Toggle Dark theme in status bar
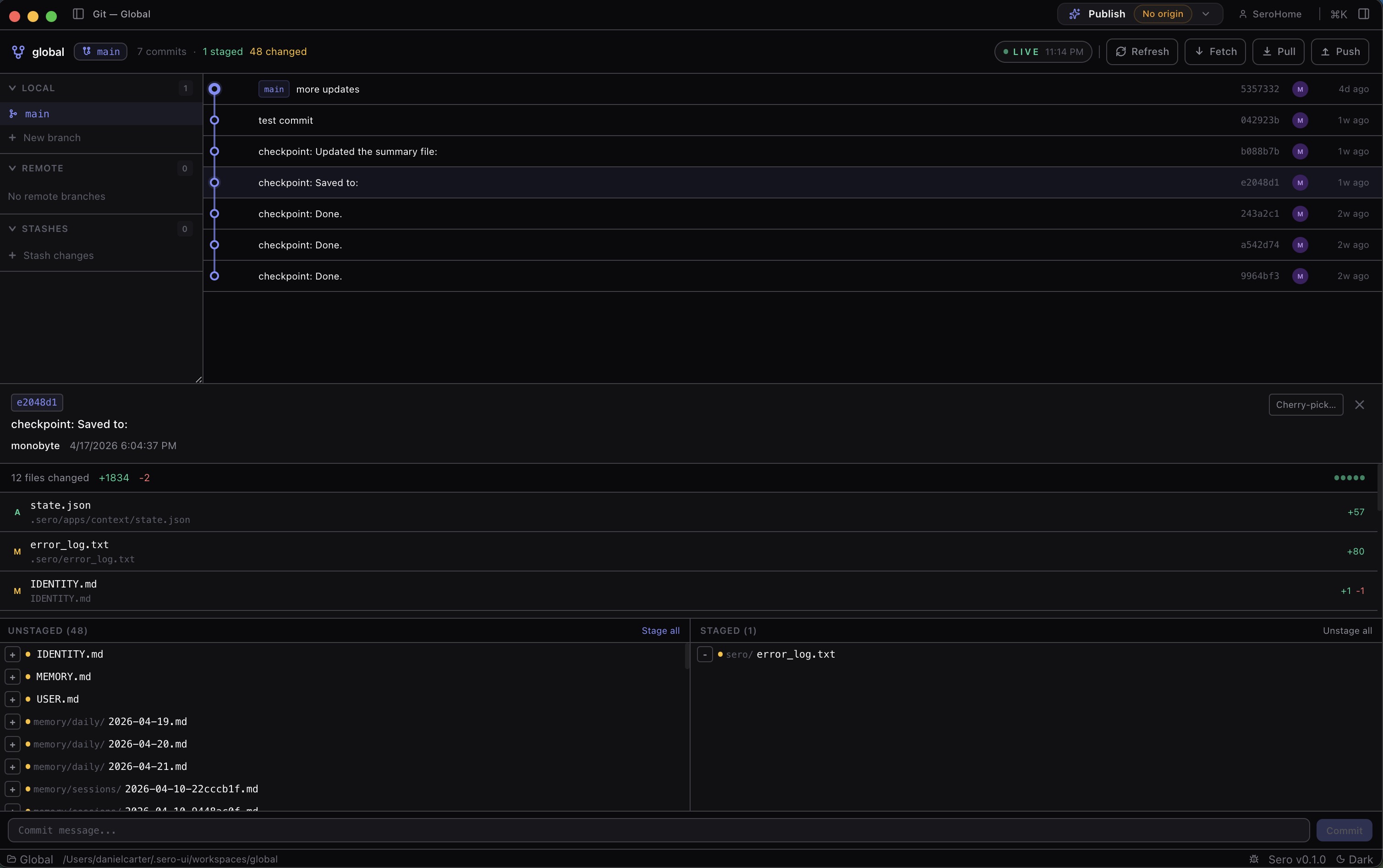Viewport: 1383px width, 868px height. click(x=1354, y=859)
